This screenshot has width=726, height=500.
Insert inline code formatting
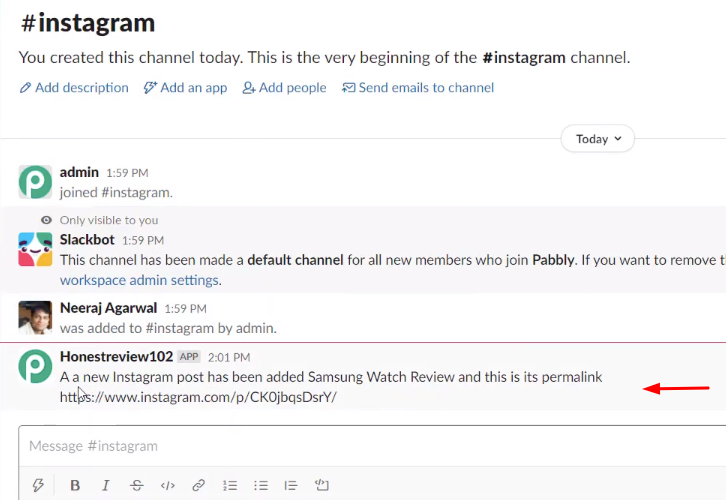[x=168, y=485]
